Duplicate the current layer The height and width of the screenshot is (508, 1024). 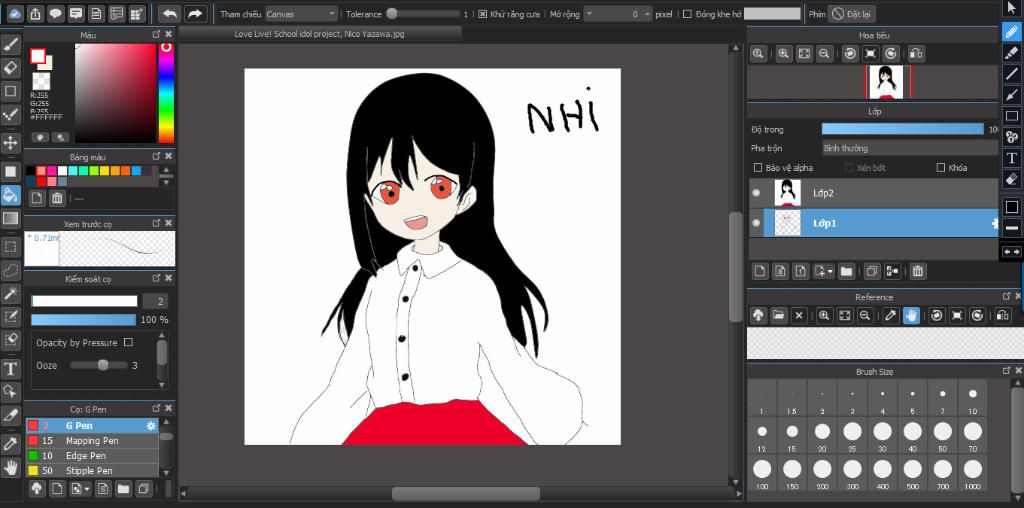(x=872, y=271)
